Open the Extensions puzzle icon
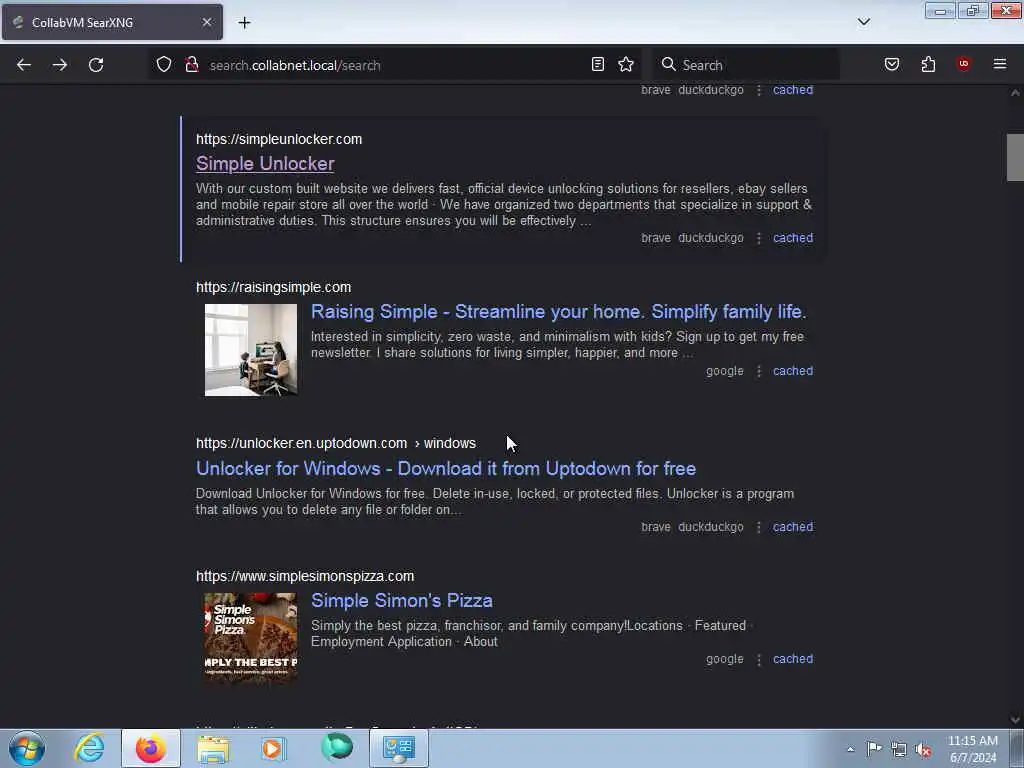Image resolution: width=1024 pixels, height=768 pixels. 928,64
